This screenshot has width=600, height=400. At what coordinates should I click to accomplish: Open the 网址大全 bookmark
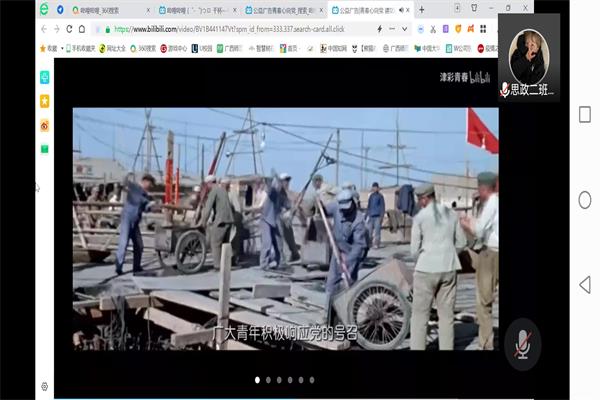click(112, 49)
